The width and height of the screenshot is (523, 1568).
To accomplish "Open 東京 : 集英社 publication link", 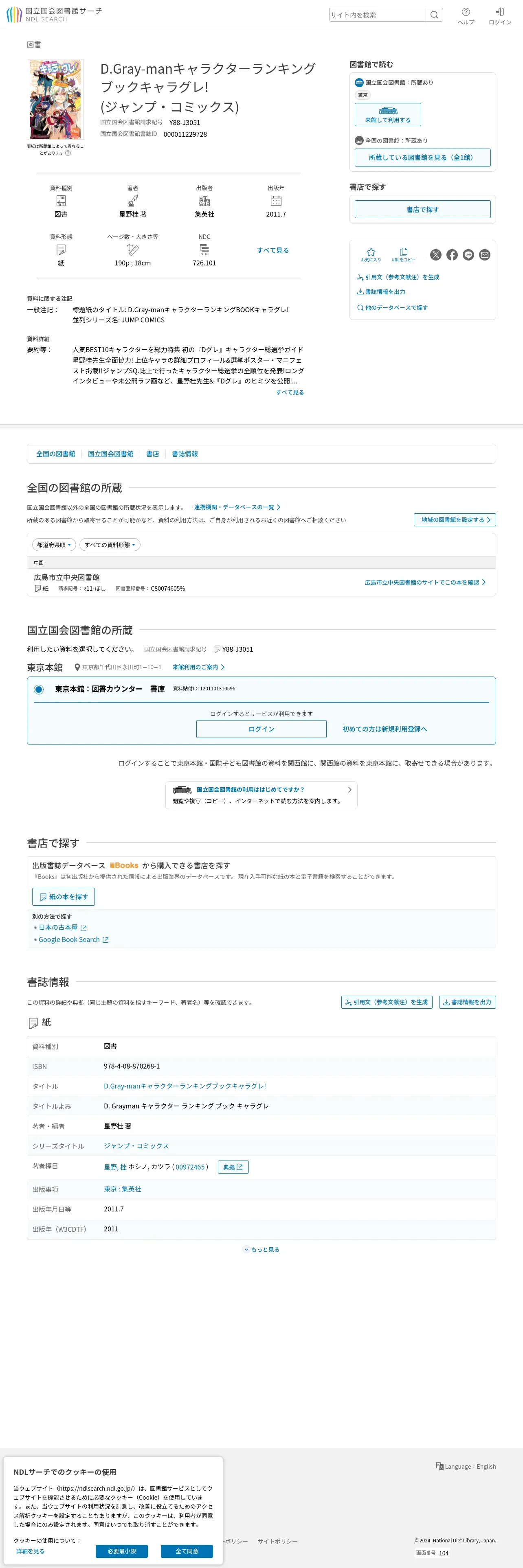I will click(122, 1189).
